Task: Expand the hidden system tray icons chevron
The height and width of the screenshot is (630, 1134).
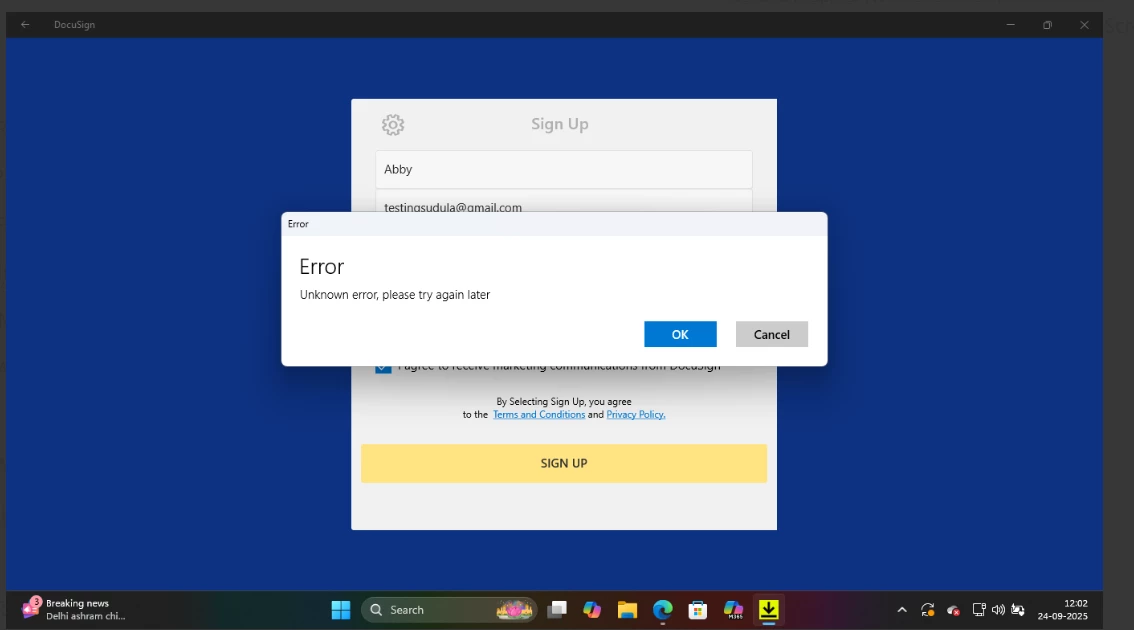Action: pos(902,610)
